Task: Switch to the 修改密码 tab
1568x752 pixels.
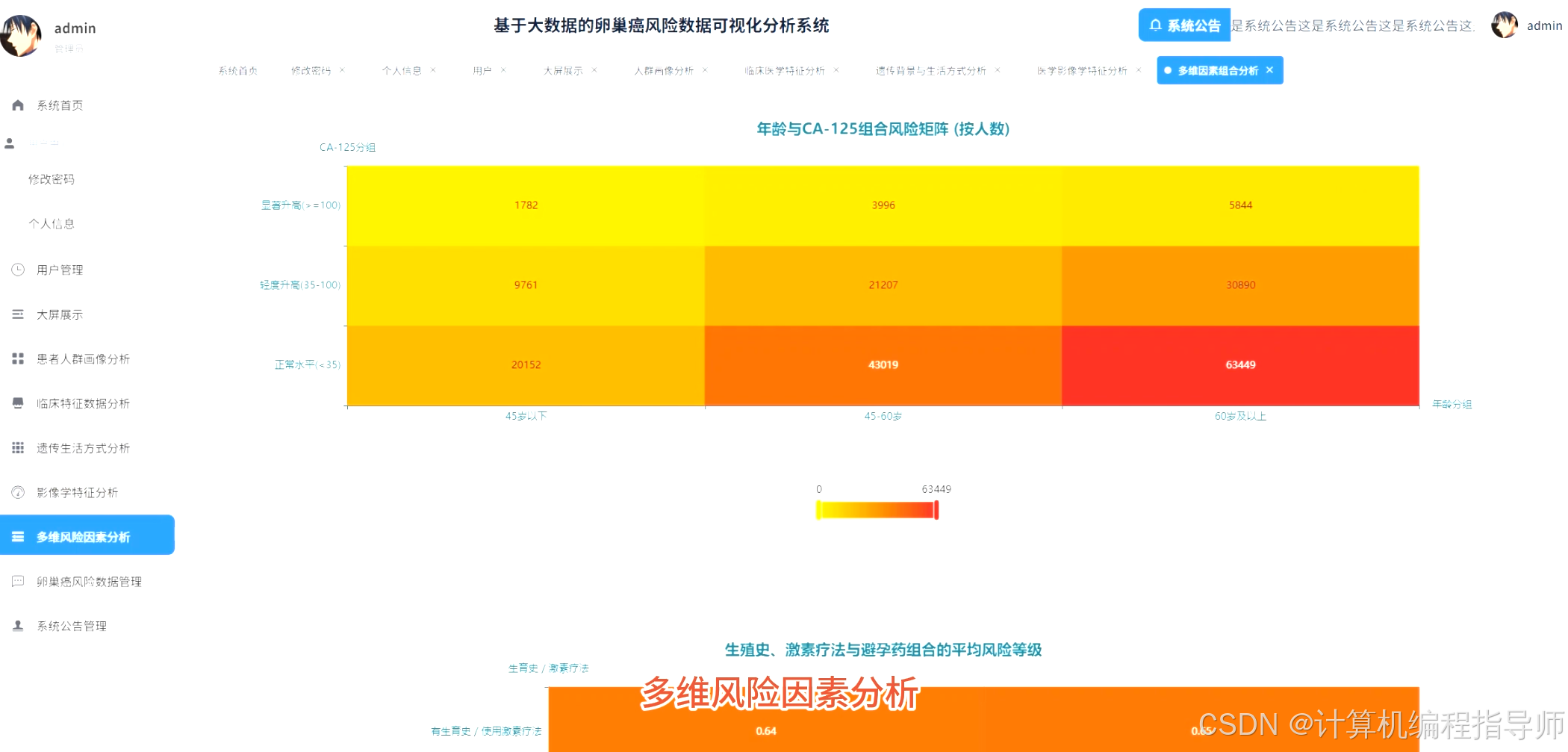Action: pyautogui.click(x=311, y=71)
